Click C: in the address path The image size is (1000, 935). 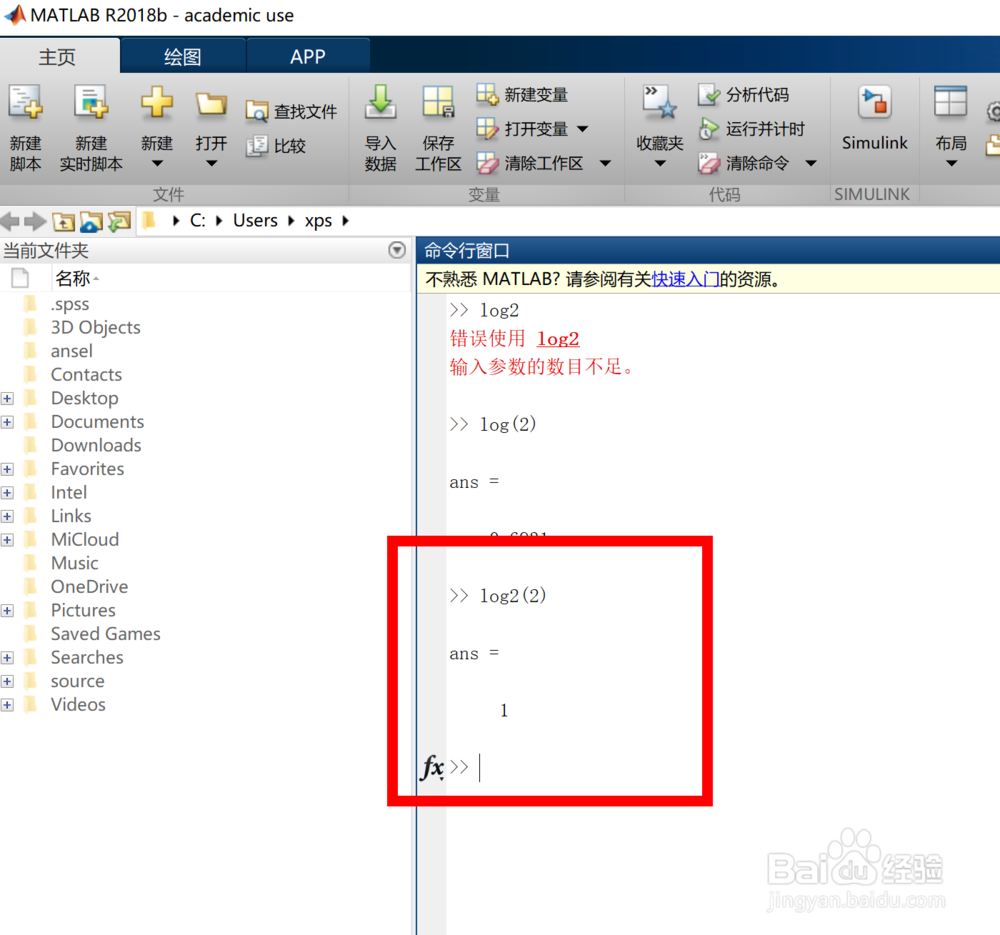click(198, 221)
